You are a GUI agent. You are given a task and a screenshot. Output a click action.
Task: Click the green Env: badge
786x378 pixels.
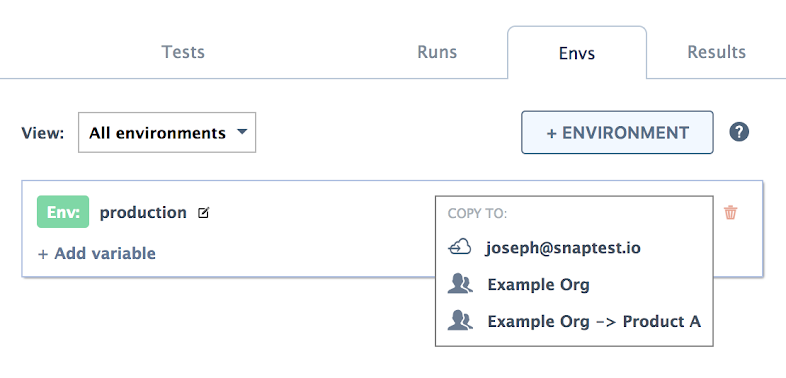pos(63,212)
